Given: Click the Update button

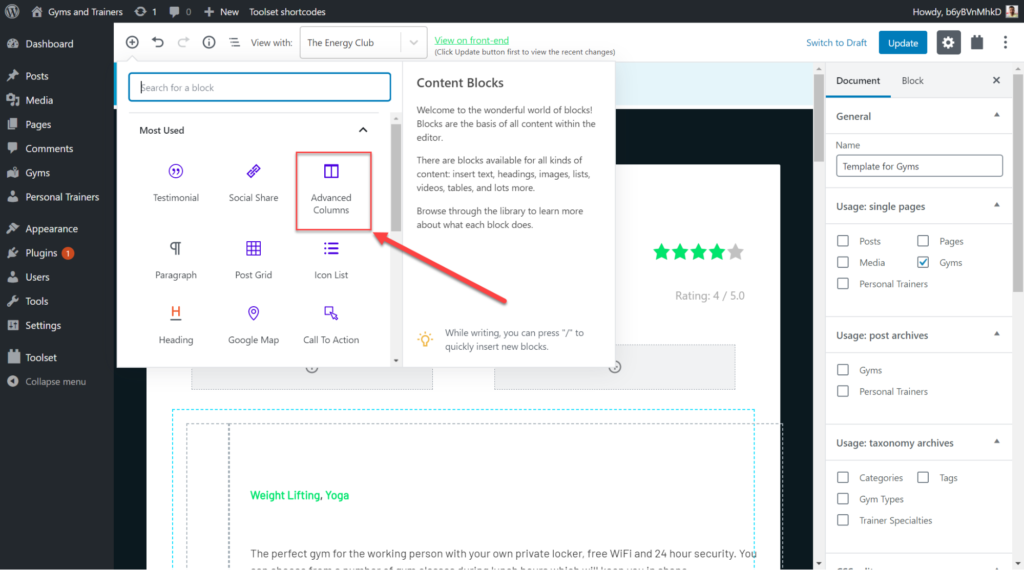Looking at the screenshot, I should coord(903,43).
